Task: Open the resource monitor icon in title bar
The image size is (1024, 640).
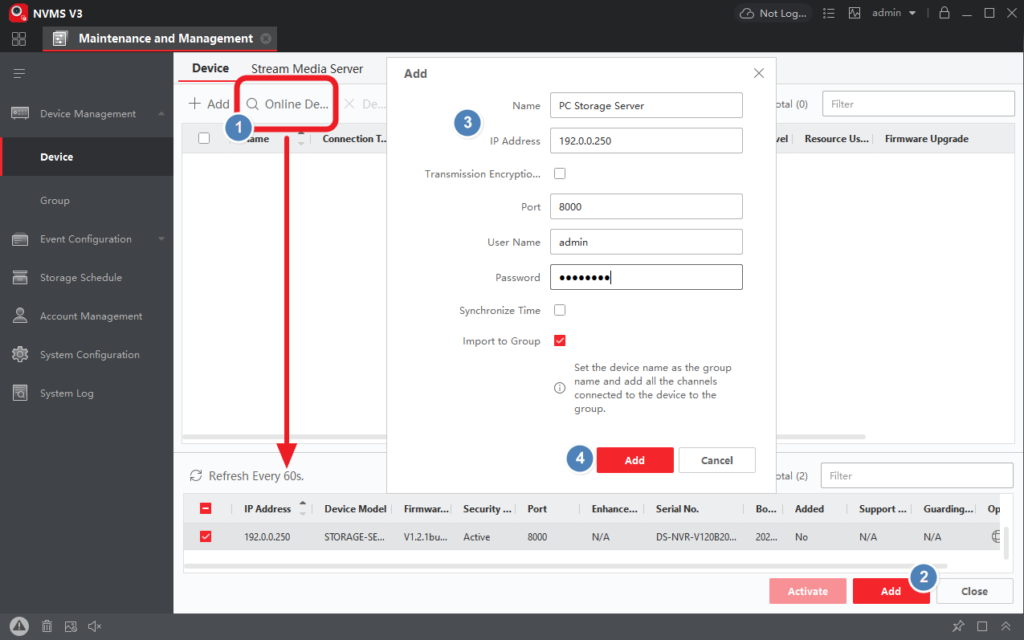Action: 854,13
